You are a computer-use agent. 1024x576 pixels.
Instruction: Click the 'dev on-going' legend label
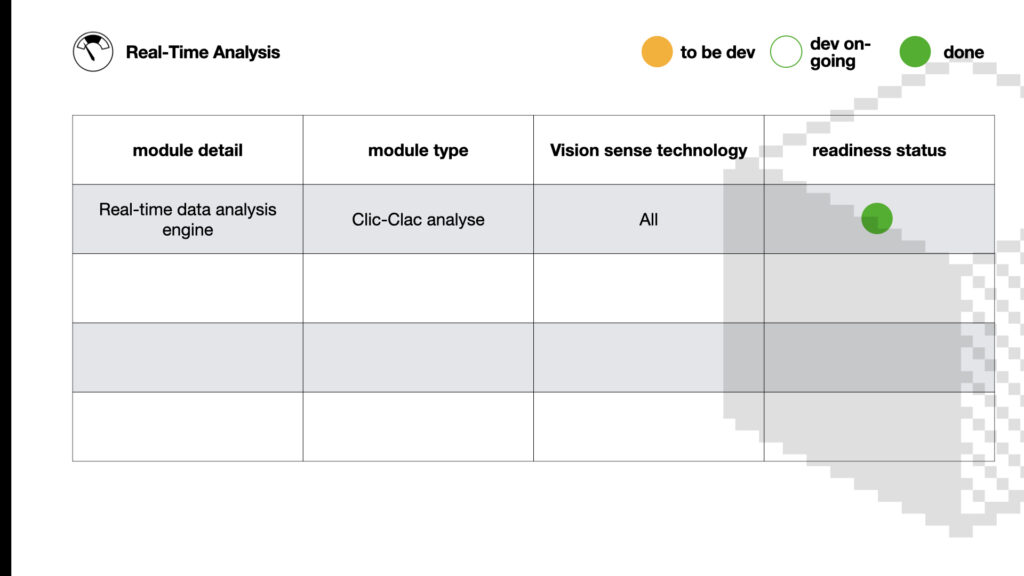click(840, 52)
